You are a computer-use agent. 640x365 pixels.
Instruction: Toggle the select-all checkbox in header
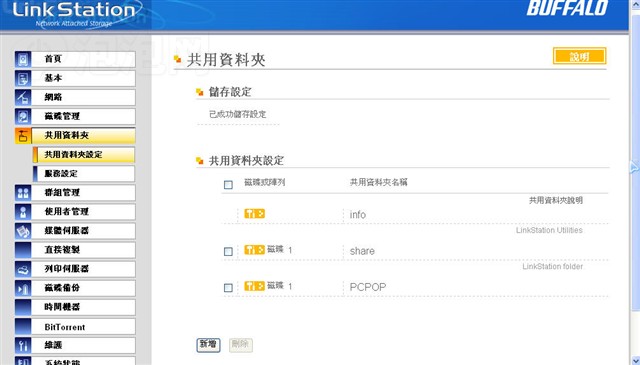tap(228, 185)
